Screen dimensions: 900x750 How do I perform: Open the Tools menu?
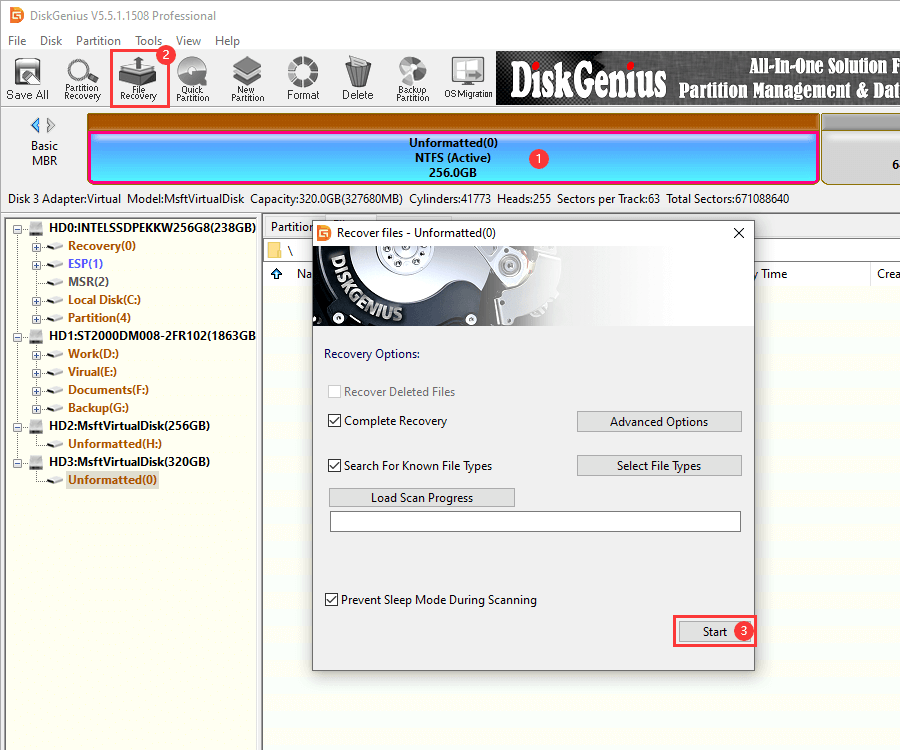click(148, 41)
